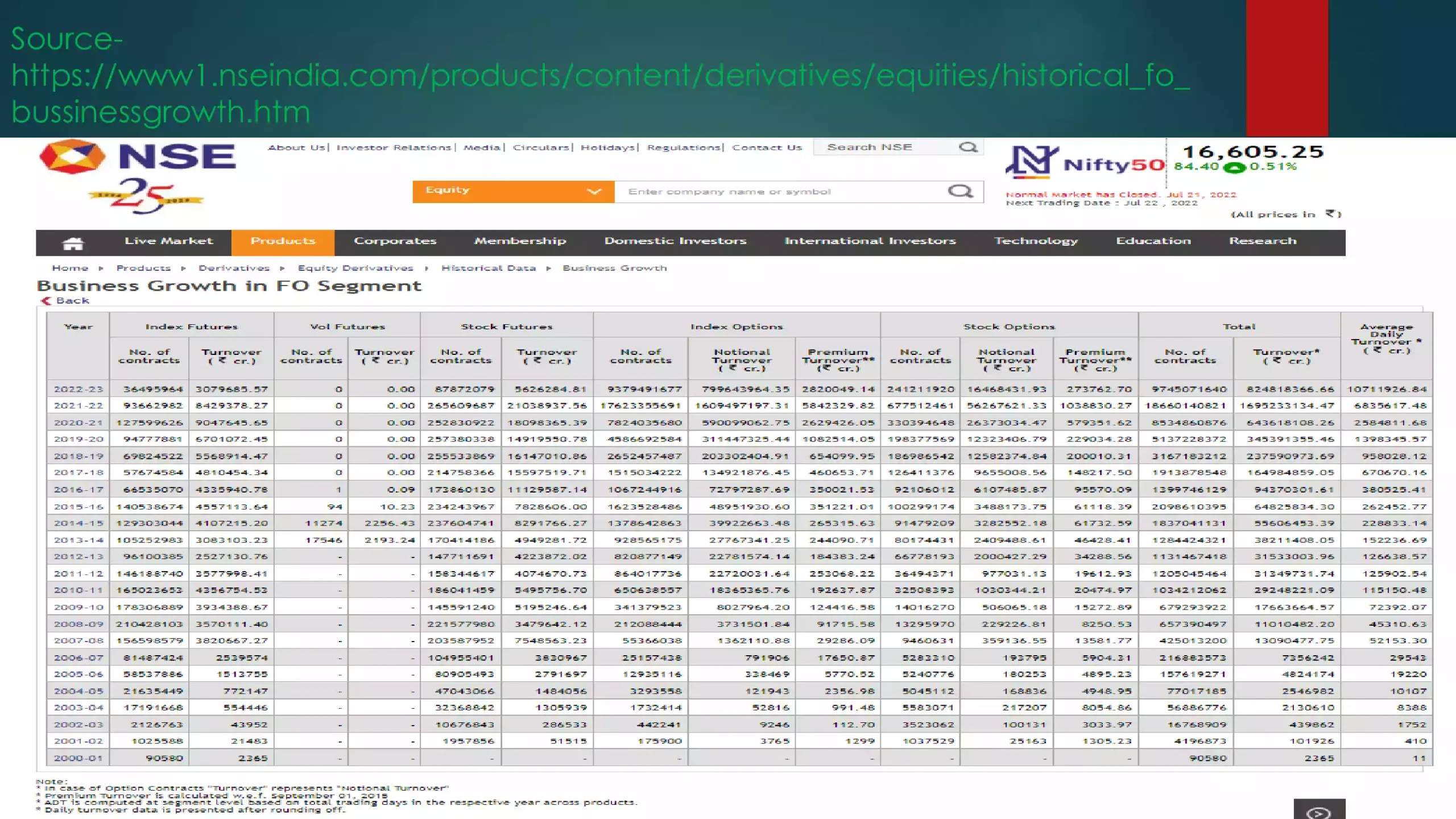Viewport: 1456px width, 819px height.
Task: Expand the Equity dropdown
Action: pyautogui.click(x=513, y=192)
